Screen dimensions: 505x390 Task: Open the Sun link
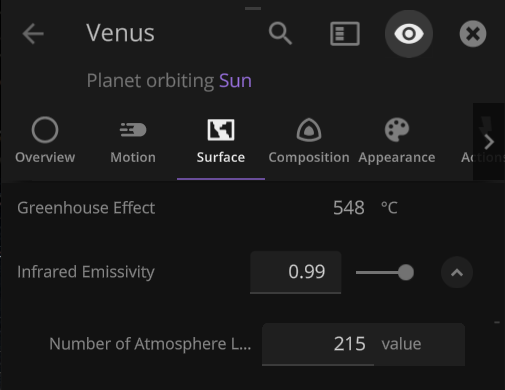pyautogui.click(x=235, y=81)
